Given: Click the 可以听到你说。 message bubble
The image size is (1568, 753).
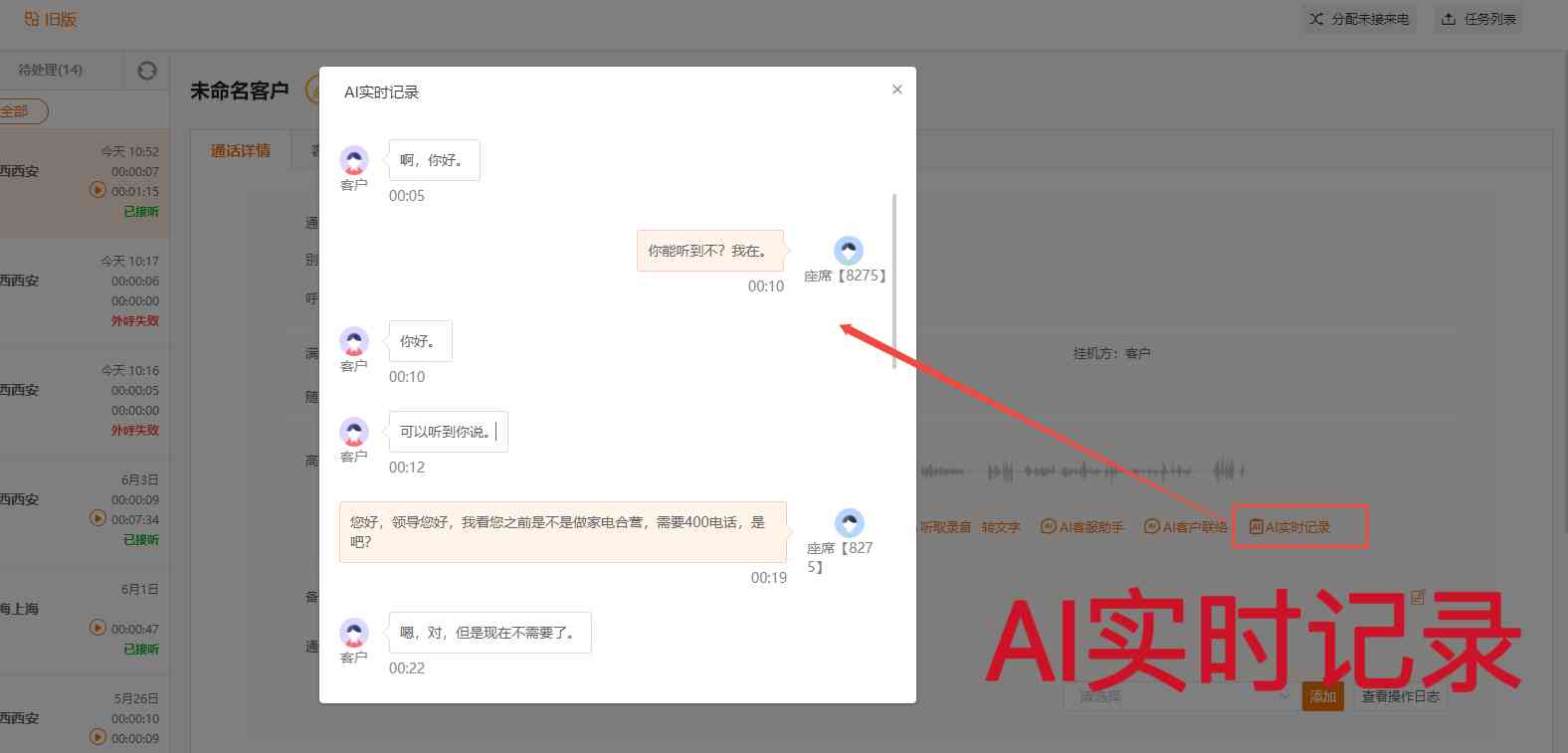Looking at the screenshot, I should 448,432.
